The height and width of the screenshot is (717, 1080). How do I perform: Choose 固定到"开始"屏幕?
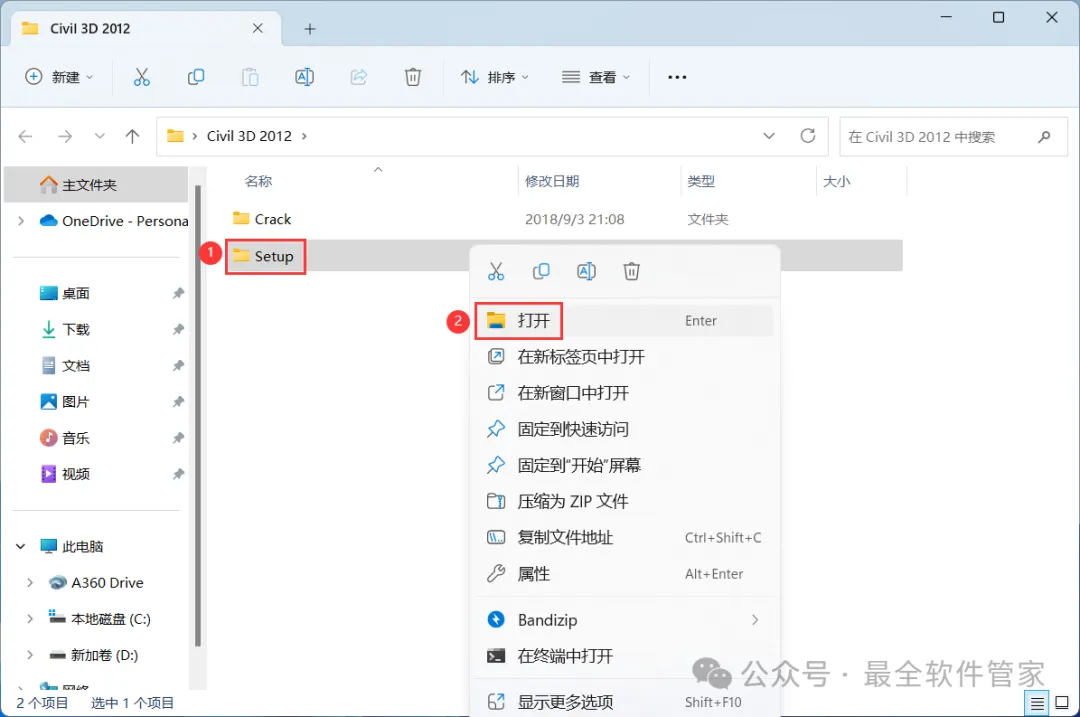point(625,465)
